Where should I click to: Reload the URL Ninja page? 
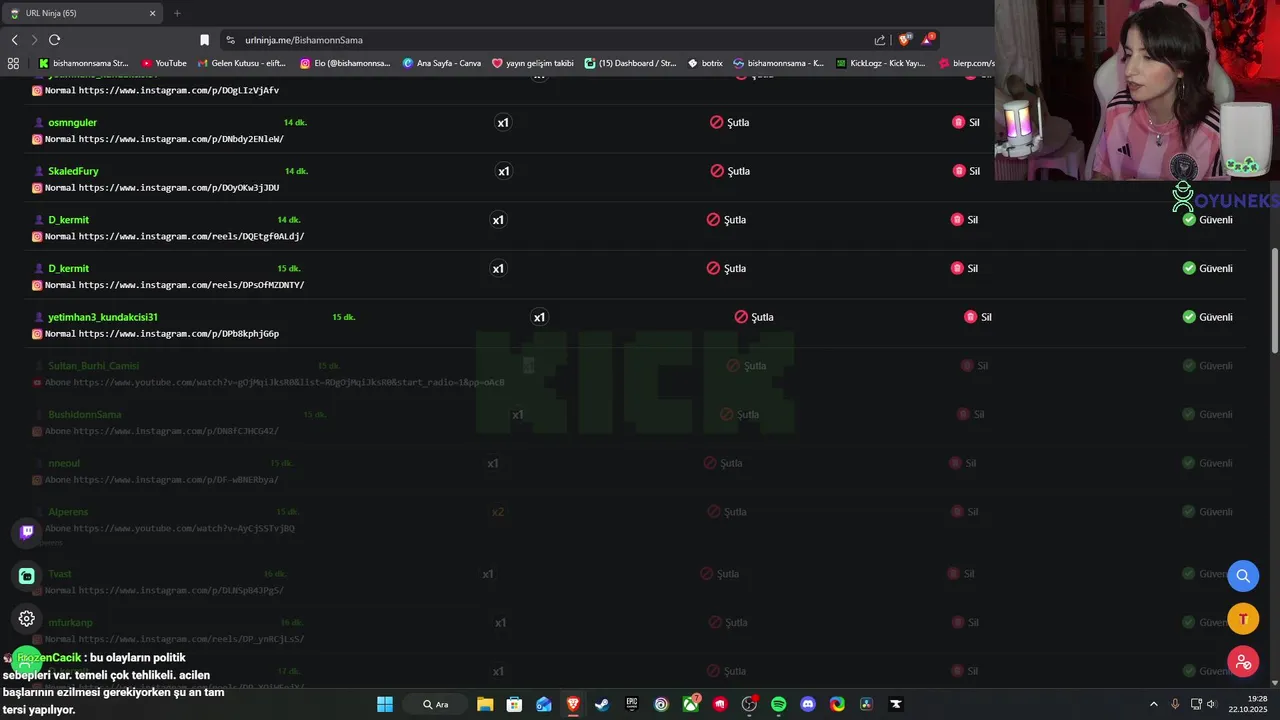[x=54, y=40]
